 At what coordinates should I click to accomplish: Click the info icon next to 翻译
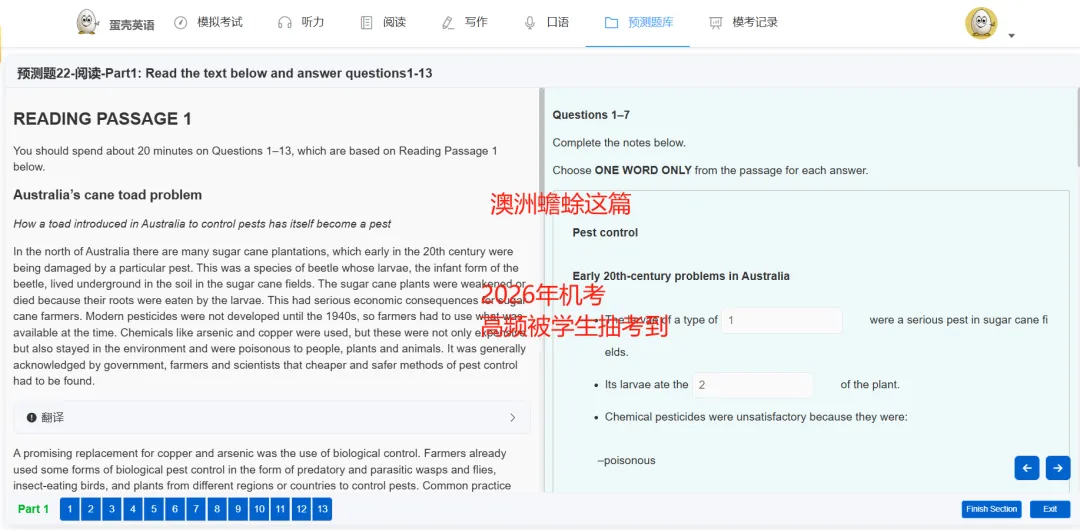pyautogui.click(x=31, y=418)
